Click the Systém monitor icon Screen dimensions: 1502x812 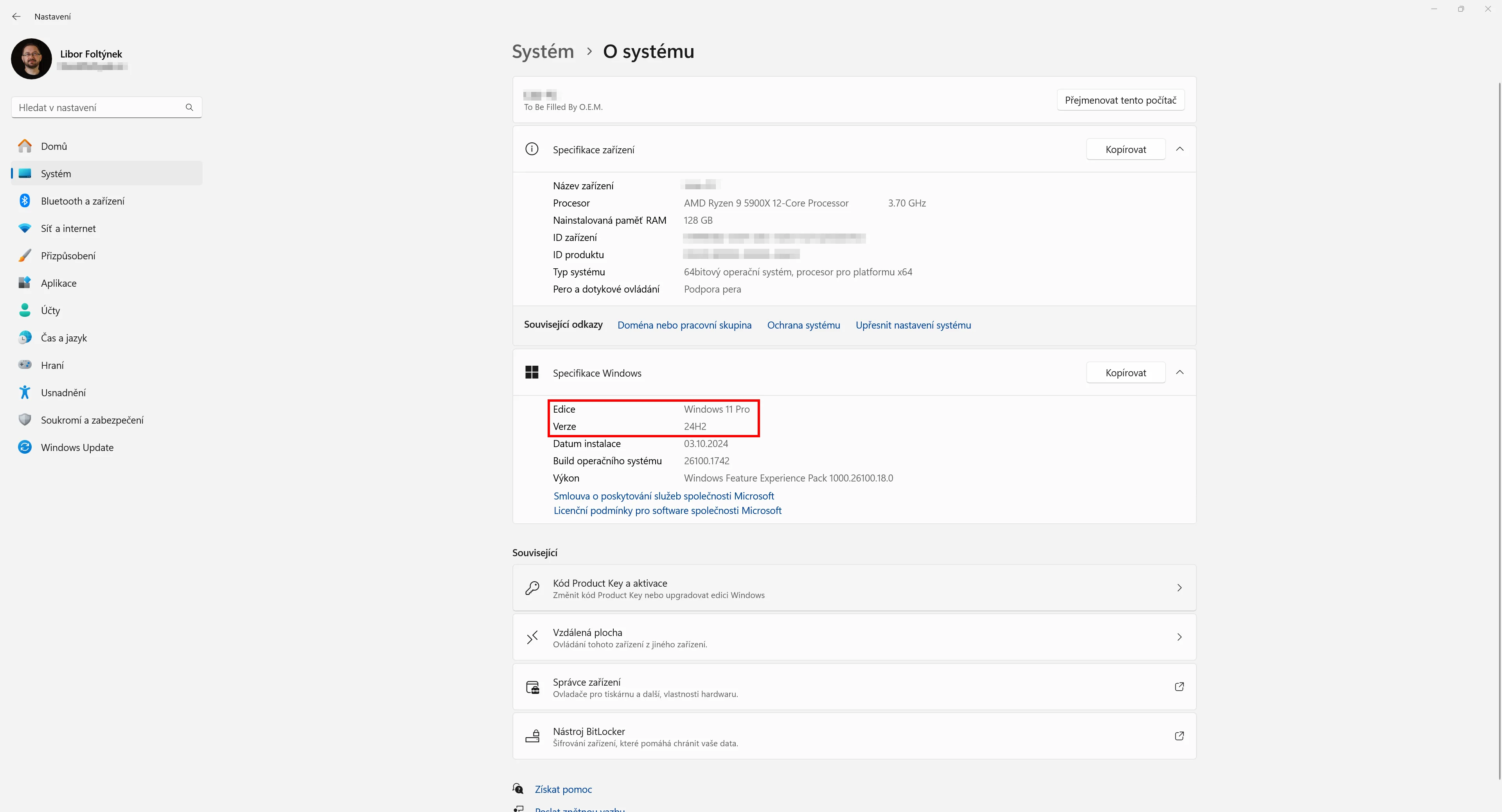point(25,173)
